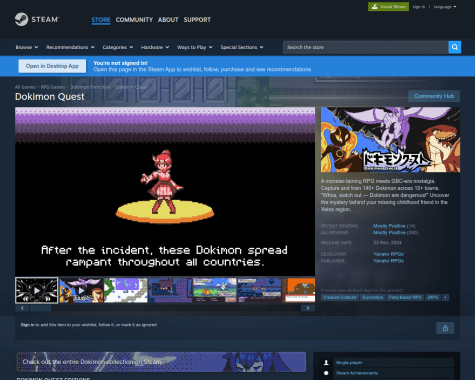Open the Community Hub button
Screen dimensions: 475x380
point(434,96)
